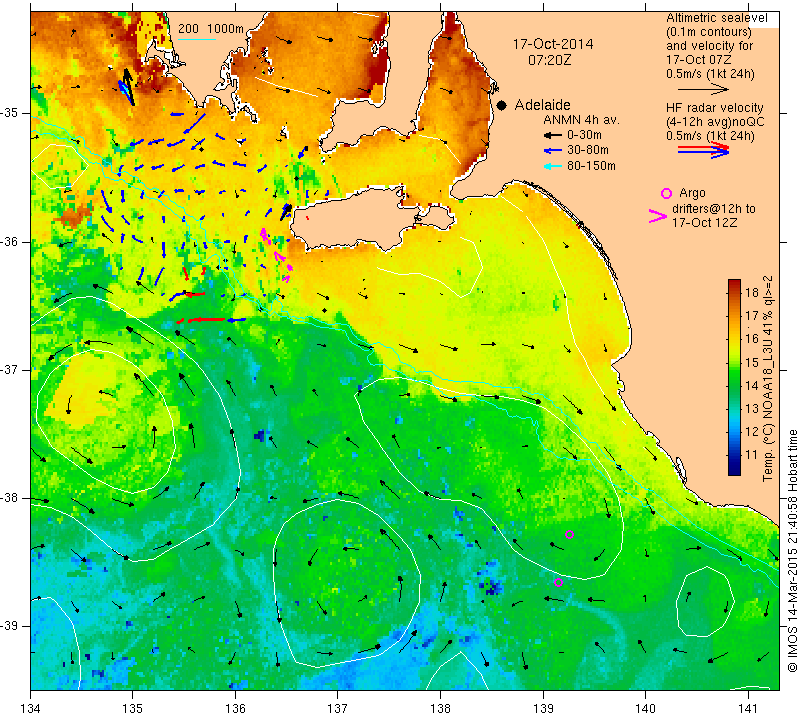800x720 pixels.
Task: Click the black dot marking Adelaide
Action: click(x=502, y=105)
